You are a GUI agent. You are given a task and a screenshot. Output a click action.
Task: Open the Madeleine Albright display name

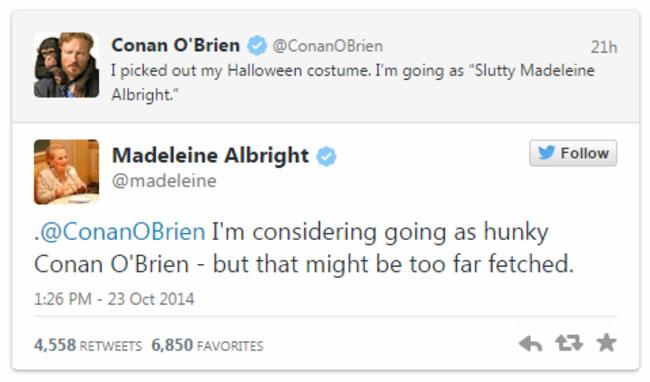211,156
